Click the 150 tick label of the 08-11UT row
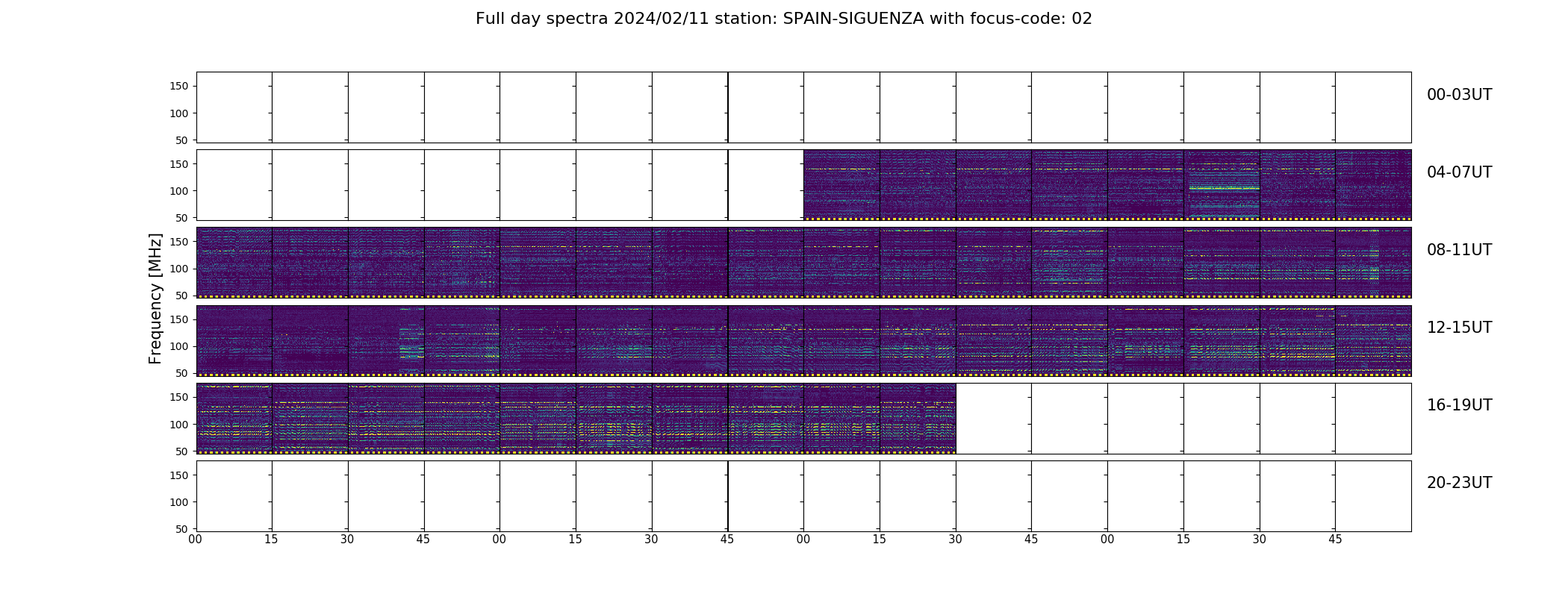 (179, 242)
